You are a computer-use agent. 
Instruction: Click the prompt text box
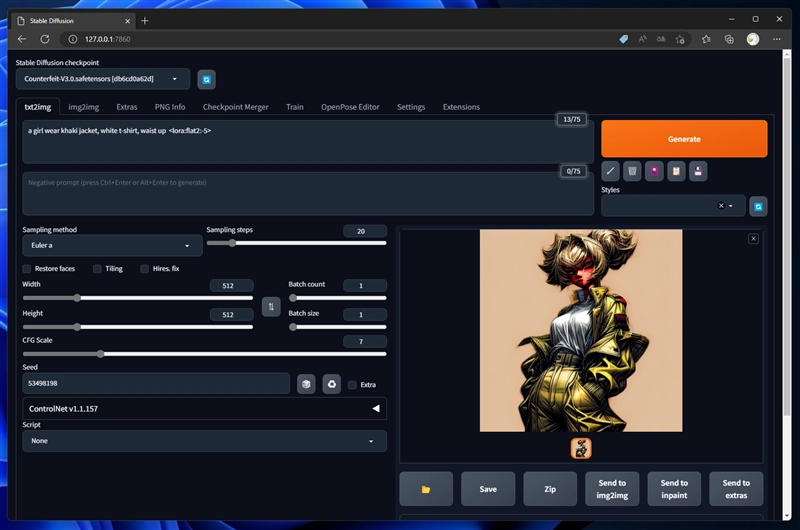pos(308,142)
